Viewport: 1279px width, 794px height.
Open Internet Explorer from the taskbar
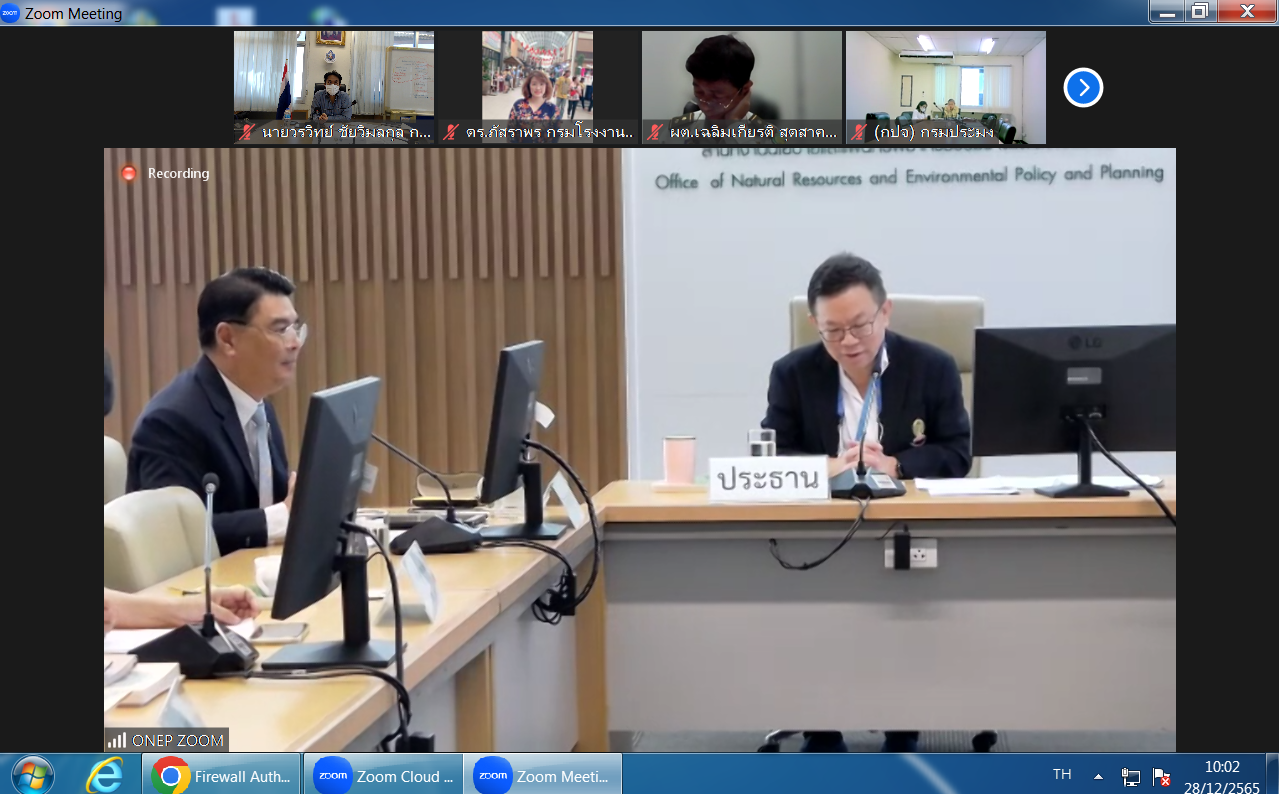pos(104,775)
